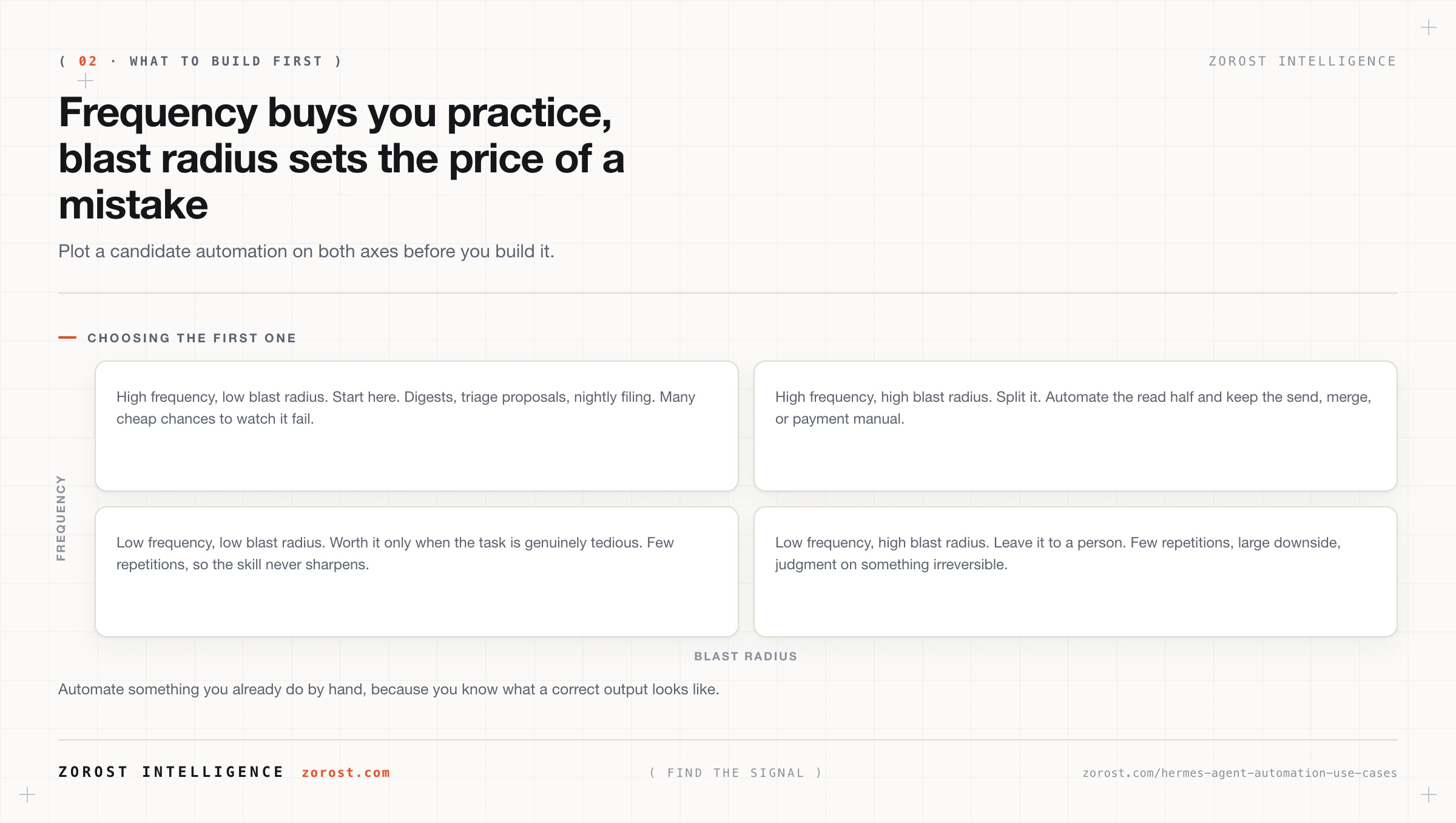The height and width of the screenshot is (823, 1456).
Task: Click the plus crosshair in top-right corner
Action: 1429,28
